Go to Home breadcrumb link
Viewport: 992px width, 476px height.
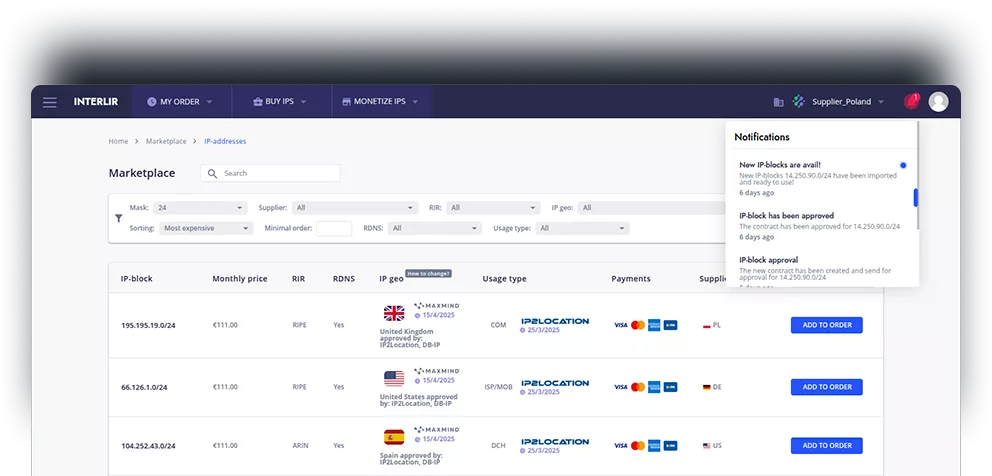pos(118,141)
